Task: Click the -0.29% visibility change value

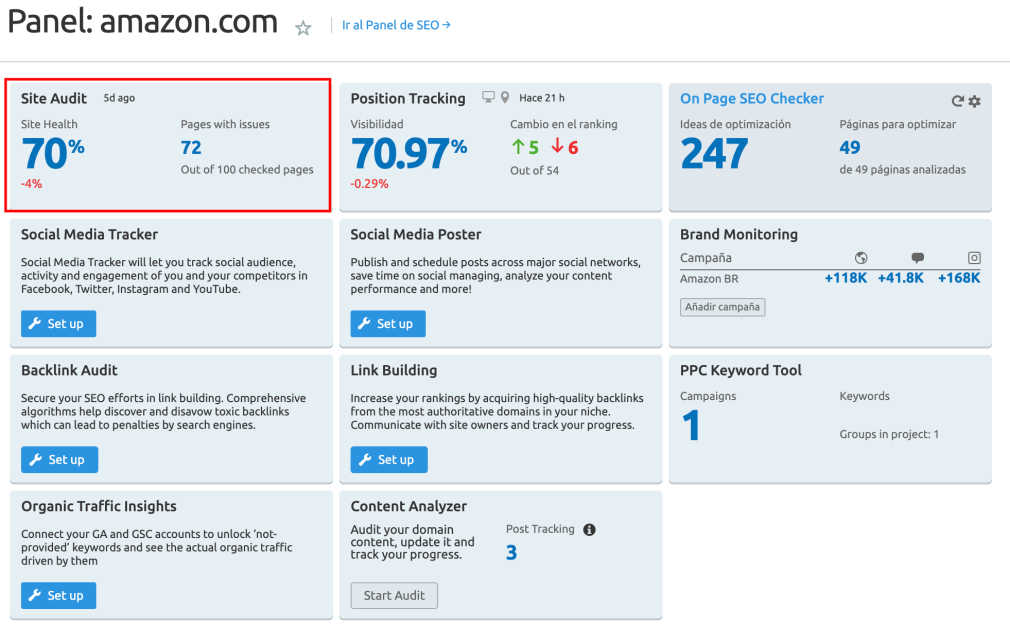Action: (370, 184)
